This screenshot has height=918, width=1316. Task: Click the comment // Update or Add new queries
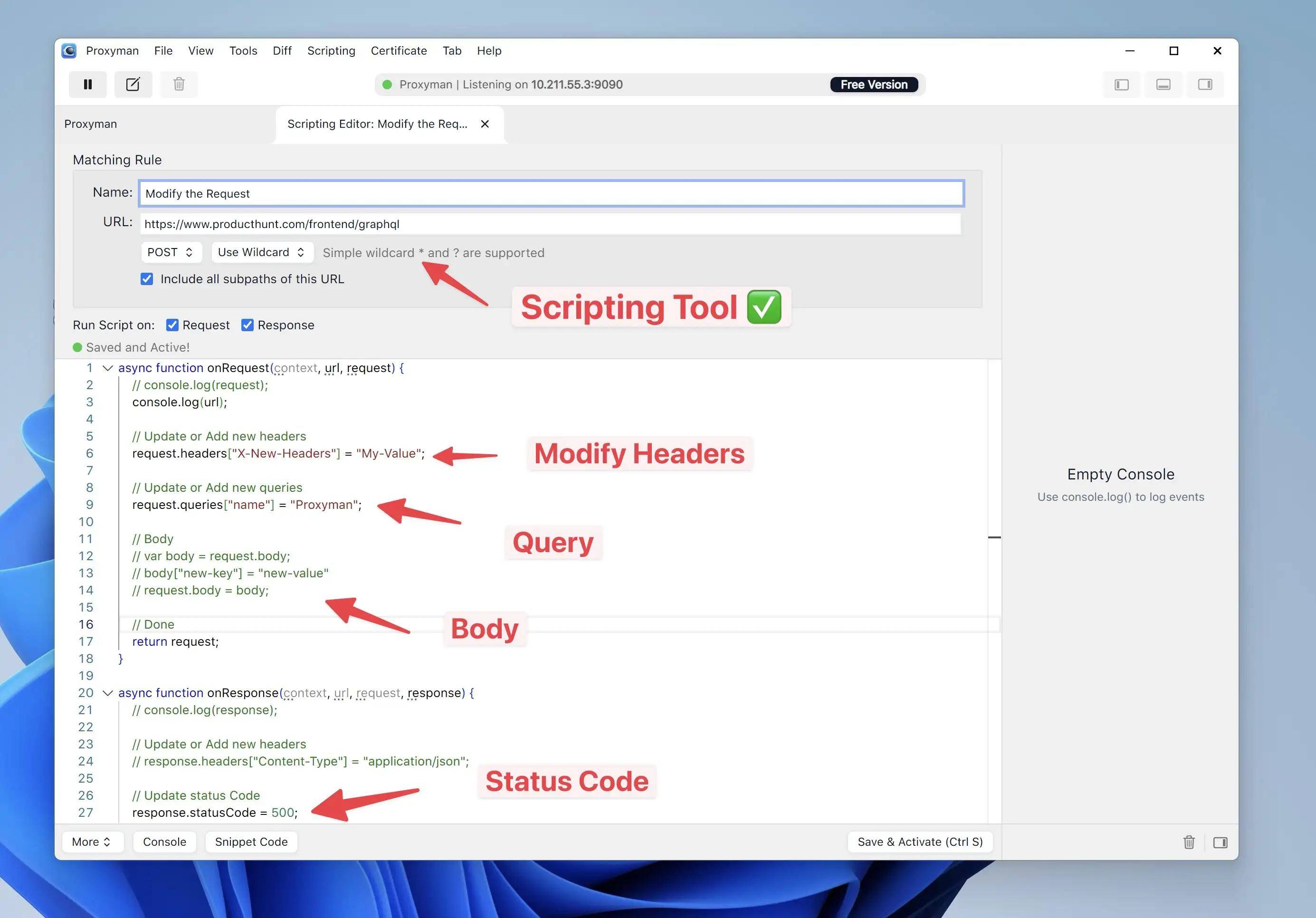217,488
